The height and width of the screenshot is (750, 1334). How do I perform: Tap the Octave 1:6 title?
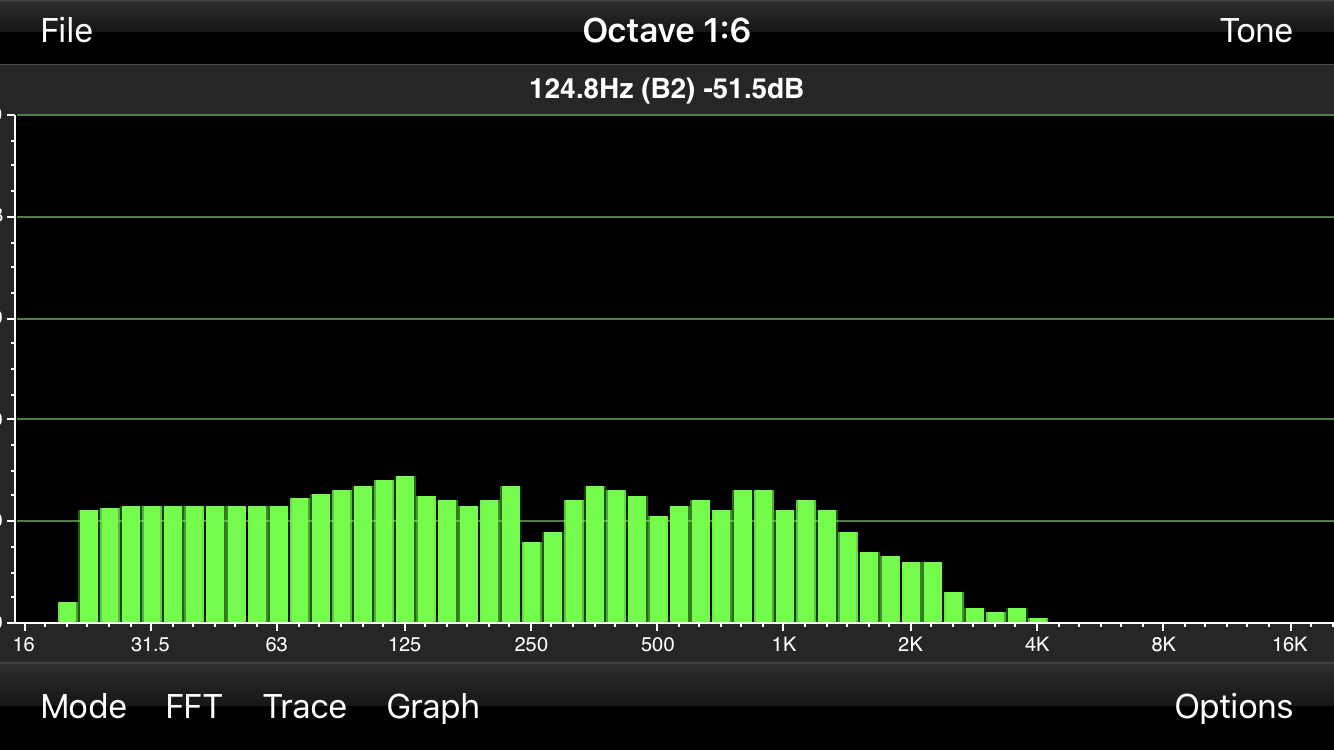666,31
